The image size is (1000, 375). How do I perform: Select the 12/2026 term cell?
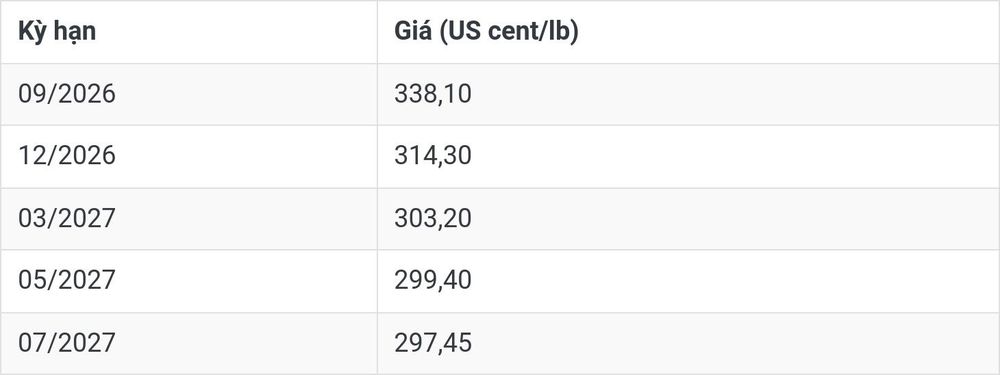pos(189,156)
